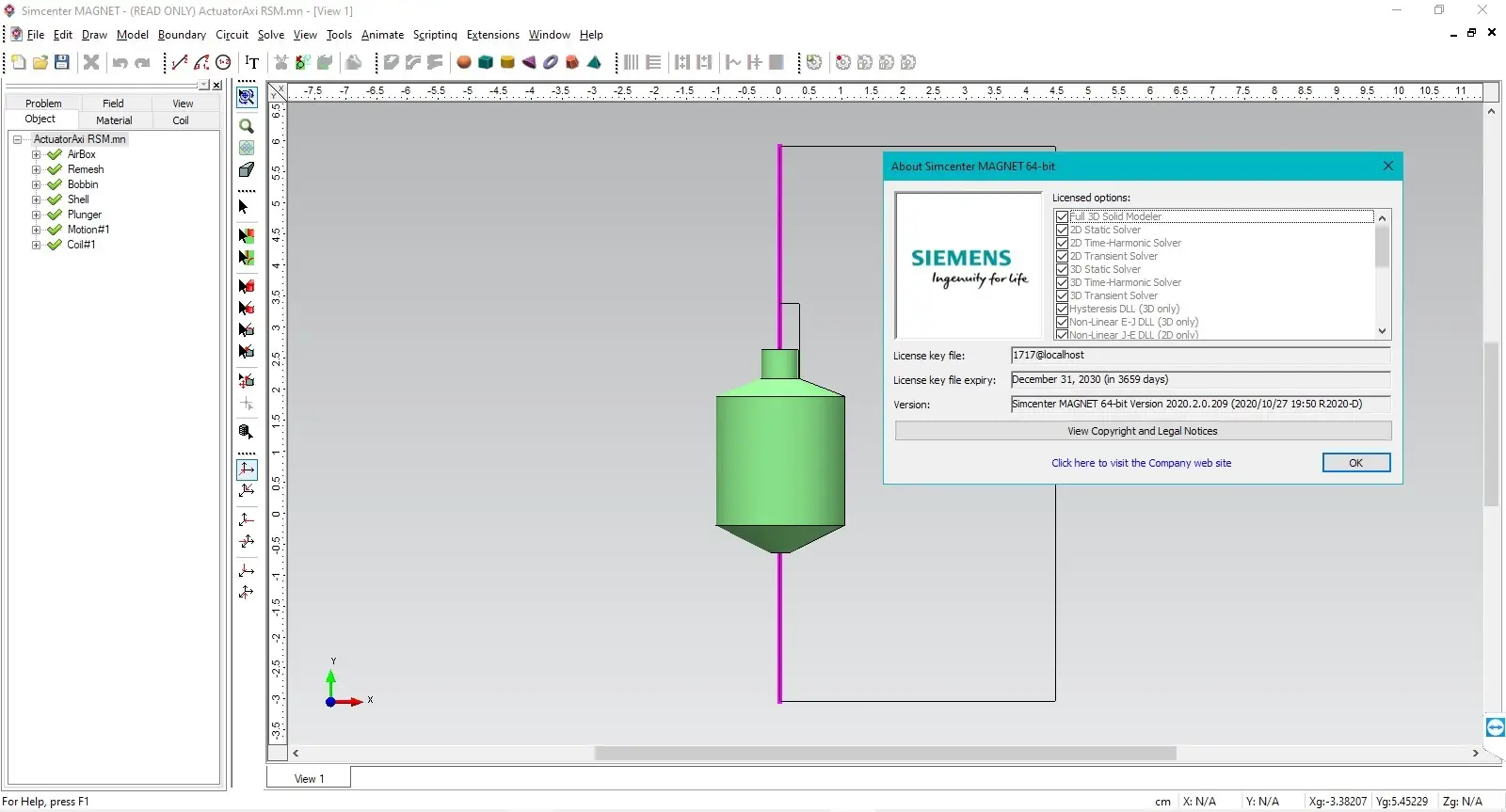1506x812 pixels.
Task: Click the Save file icon
Action: tap(62, 62)
